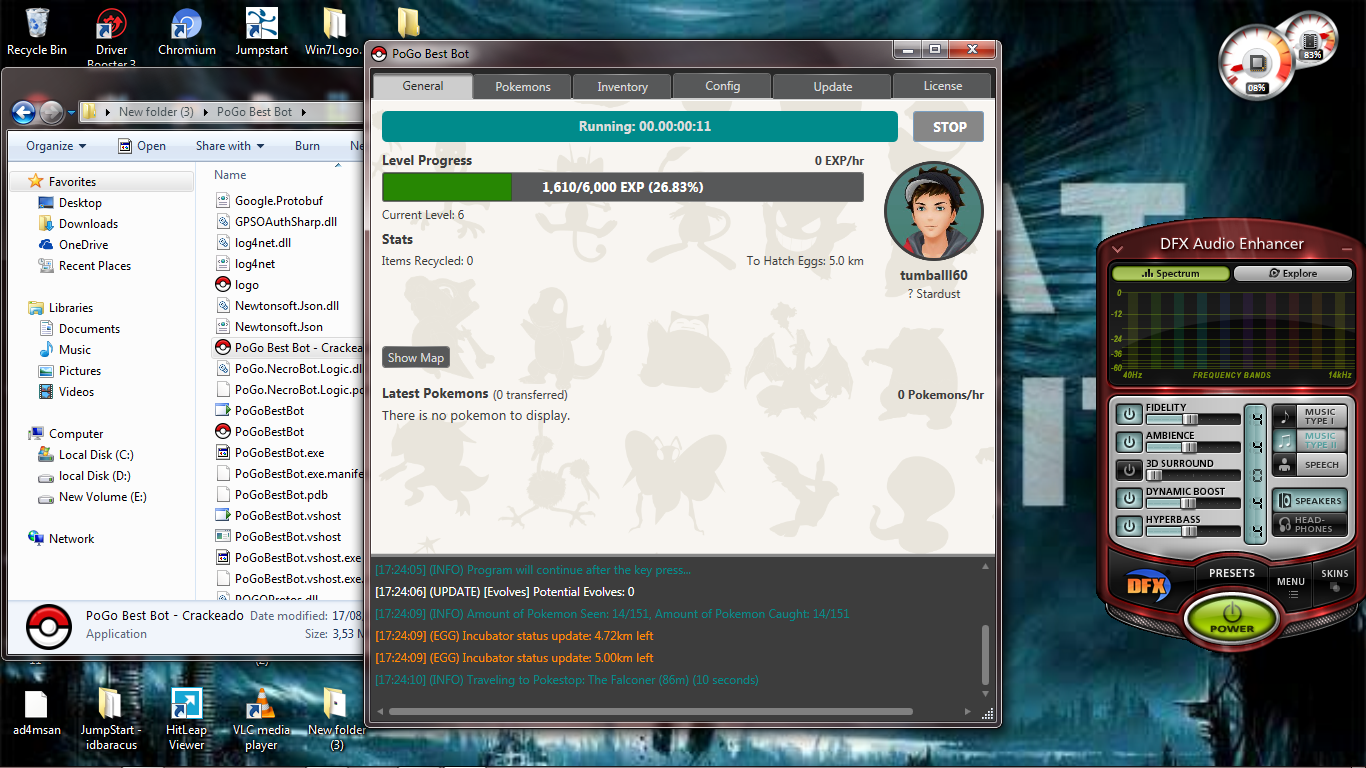Open recent pages dropdown beside the Explorer forward button
1366x768 pixels.
pos(71,112)
